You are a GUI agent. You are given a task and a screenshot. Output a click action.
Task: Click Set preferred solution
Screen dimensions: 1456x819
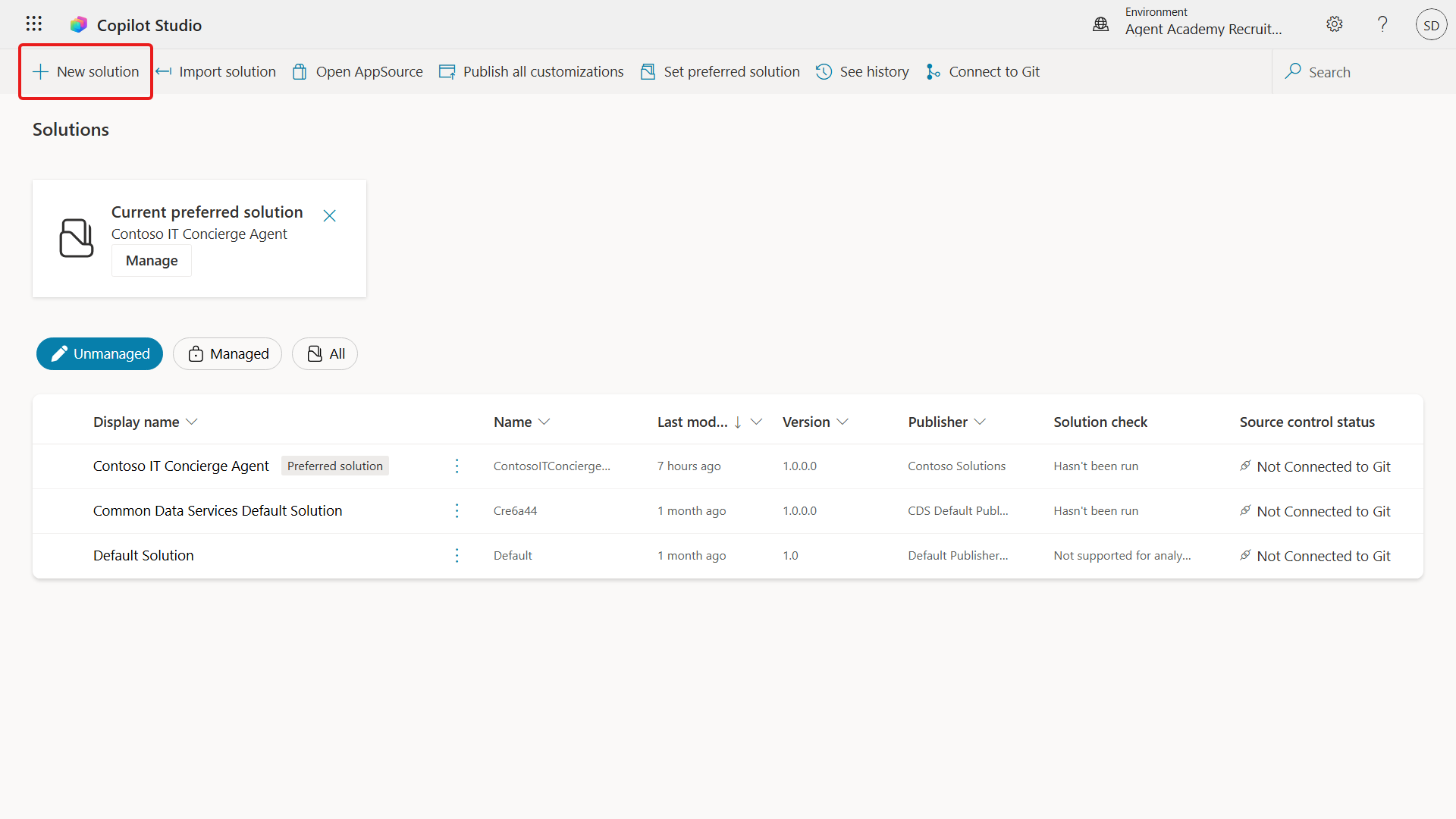720,71
